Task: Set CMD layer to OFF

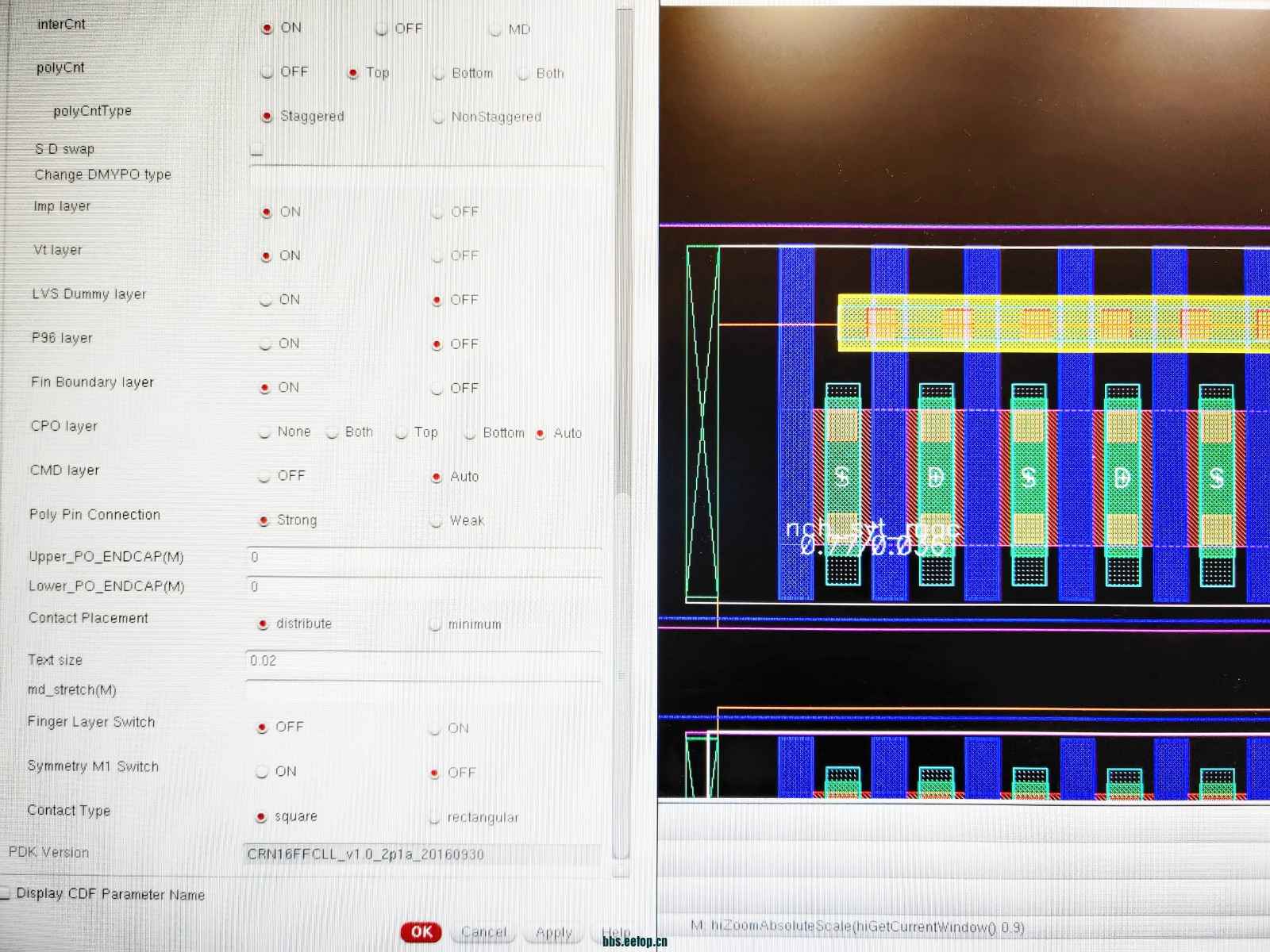Action: tap(264, 476)
